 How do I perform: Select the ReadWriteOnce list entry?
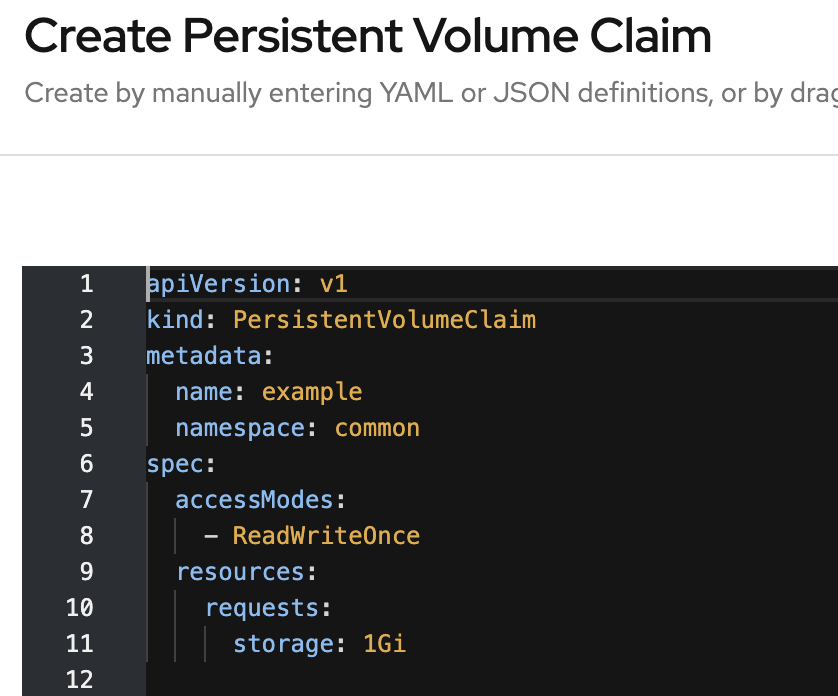[x=326, y=535]
